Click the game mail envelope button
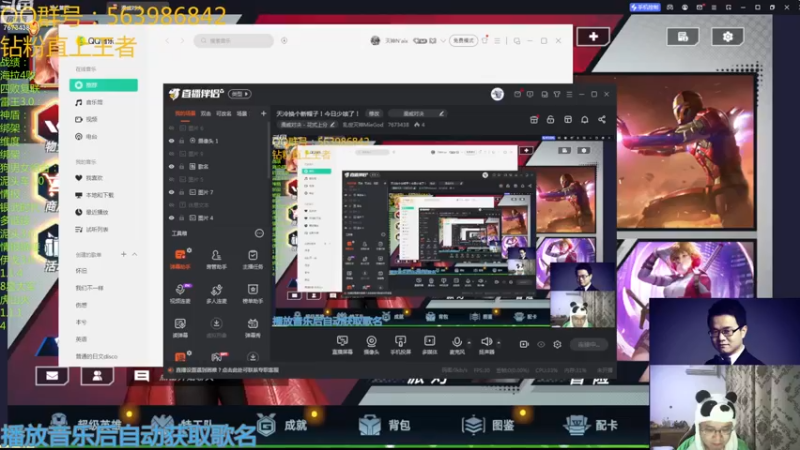Image resolution: width=800 pixels, height=450 pixels. coord(52,376)
